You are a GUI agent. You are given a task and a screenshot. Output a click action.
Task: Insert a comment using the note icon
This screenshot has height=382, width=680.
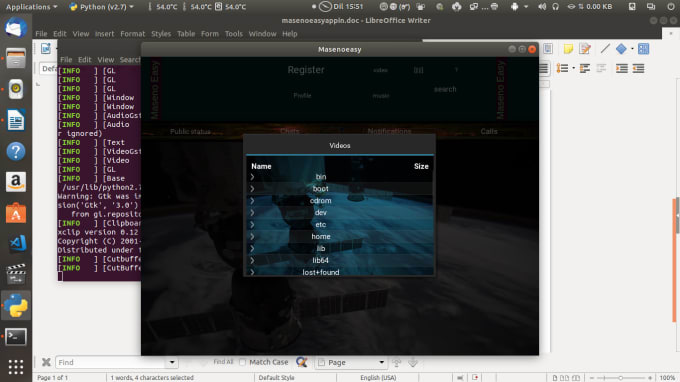(568, 49)
